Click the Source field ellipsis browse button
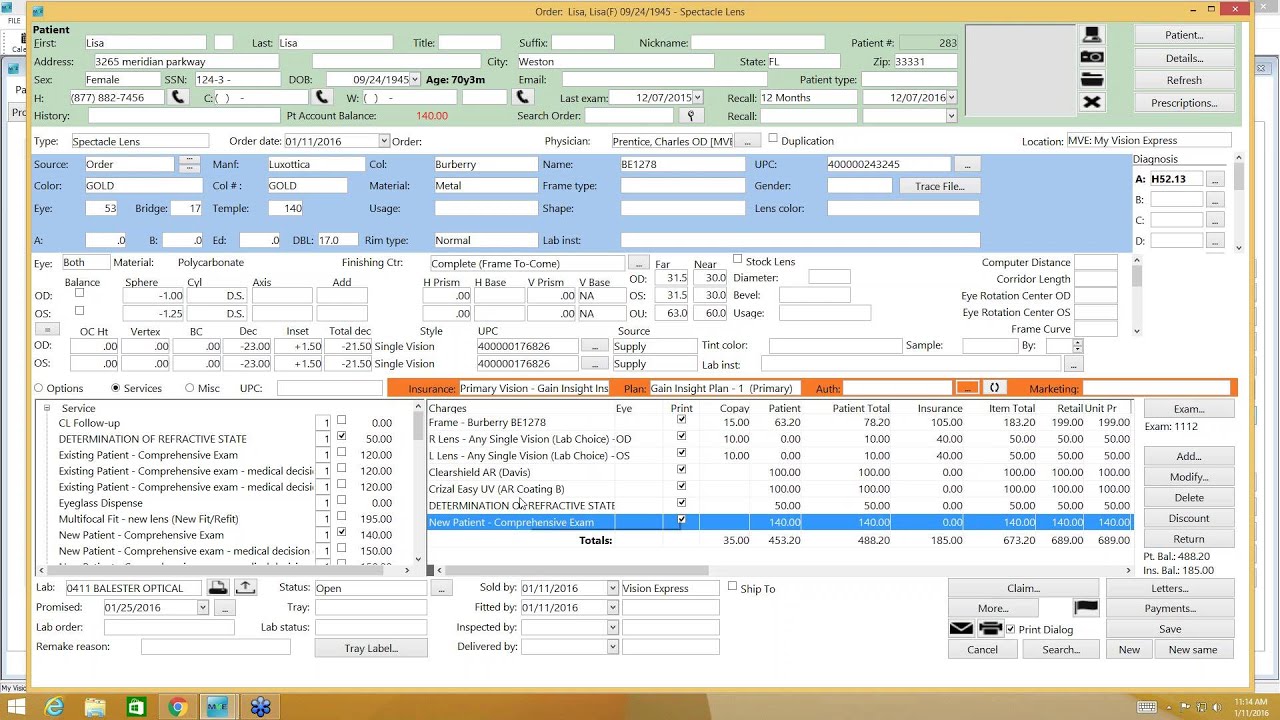Screen dimensions: 1280x720 click(x=189, y=164)
